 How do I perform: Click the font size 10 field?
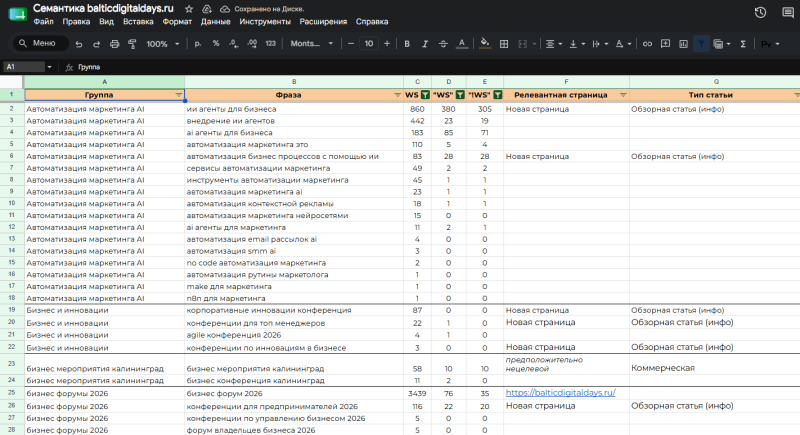pos(368,44)
